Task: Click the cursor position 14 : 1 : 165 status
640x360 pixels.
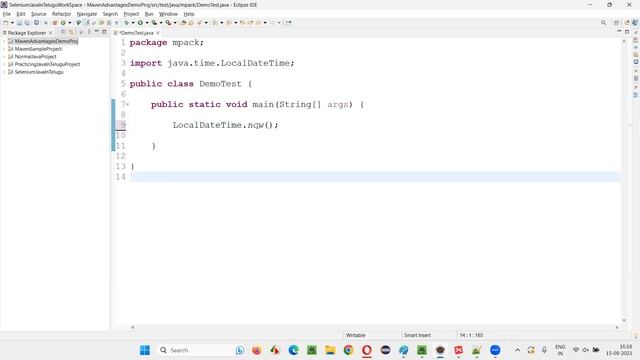Action: pyautogui.click(x=471, y=335)
